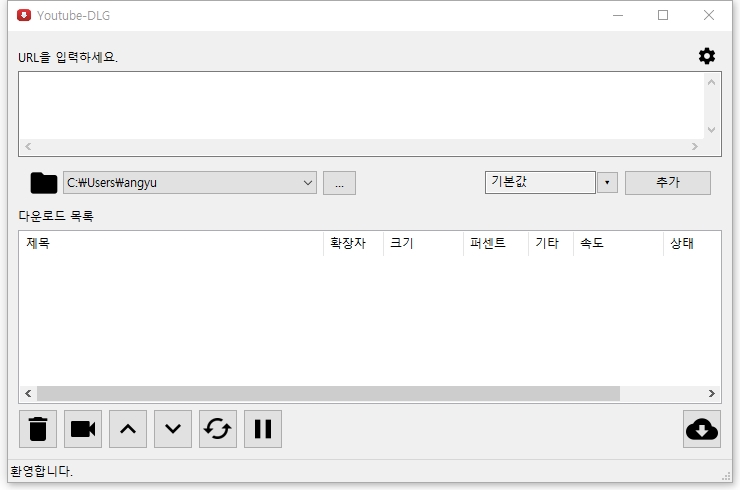Click the 퍼센트 column header
The width and height of the screenshot is (740, 490).
click(x=496, y=243)
